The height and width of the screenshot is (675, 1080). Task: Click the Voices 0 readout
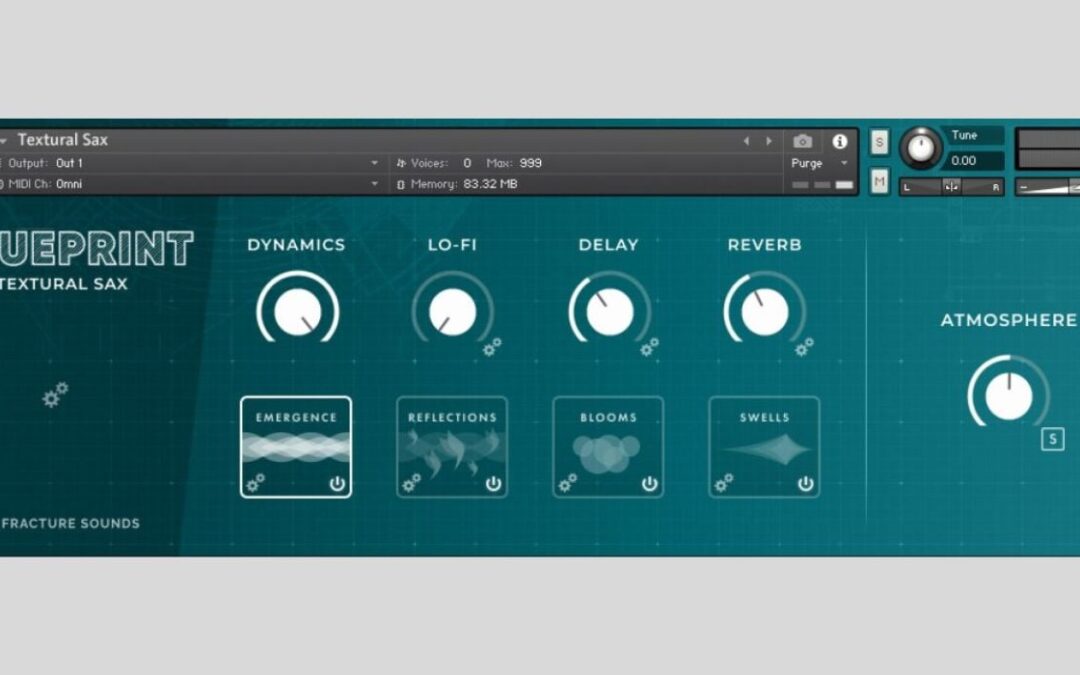point(434,163)
